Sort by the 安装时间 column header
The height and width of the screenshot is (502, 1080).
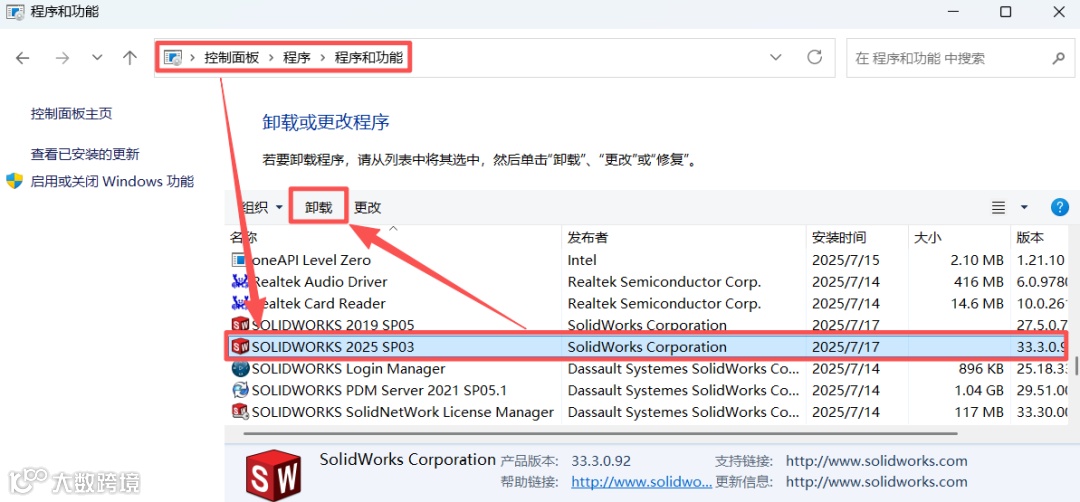839,238
